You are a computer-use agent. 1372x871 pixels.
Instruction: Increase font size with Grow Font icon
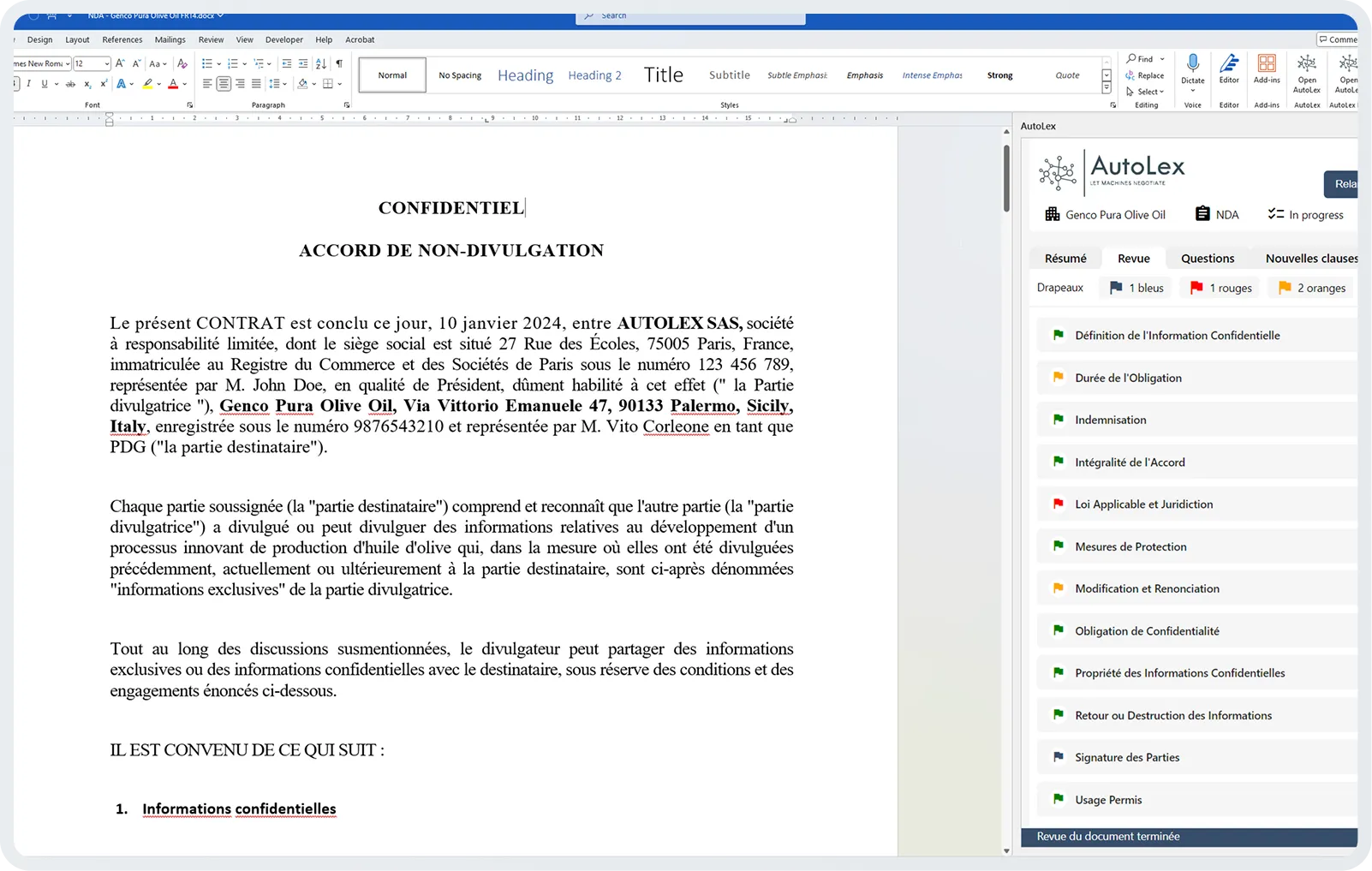coord(120,63)
